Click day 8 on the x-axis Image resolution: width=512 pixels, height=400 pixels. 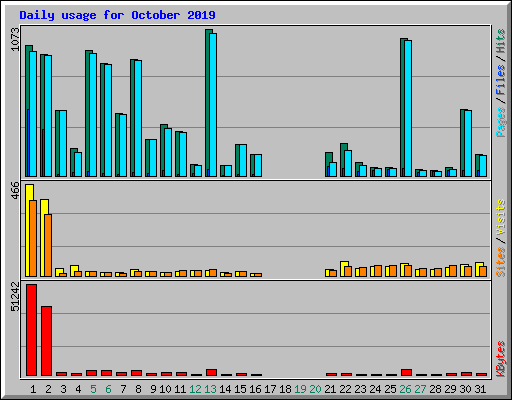tap(138, 389)
